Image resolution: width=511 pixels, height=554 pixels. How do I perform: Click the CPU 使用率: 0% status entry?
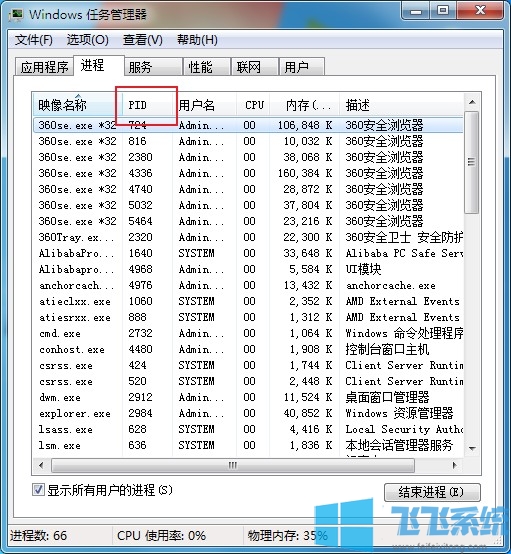click(x=161, y=535)
